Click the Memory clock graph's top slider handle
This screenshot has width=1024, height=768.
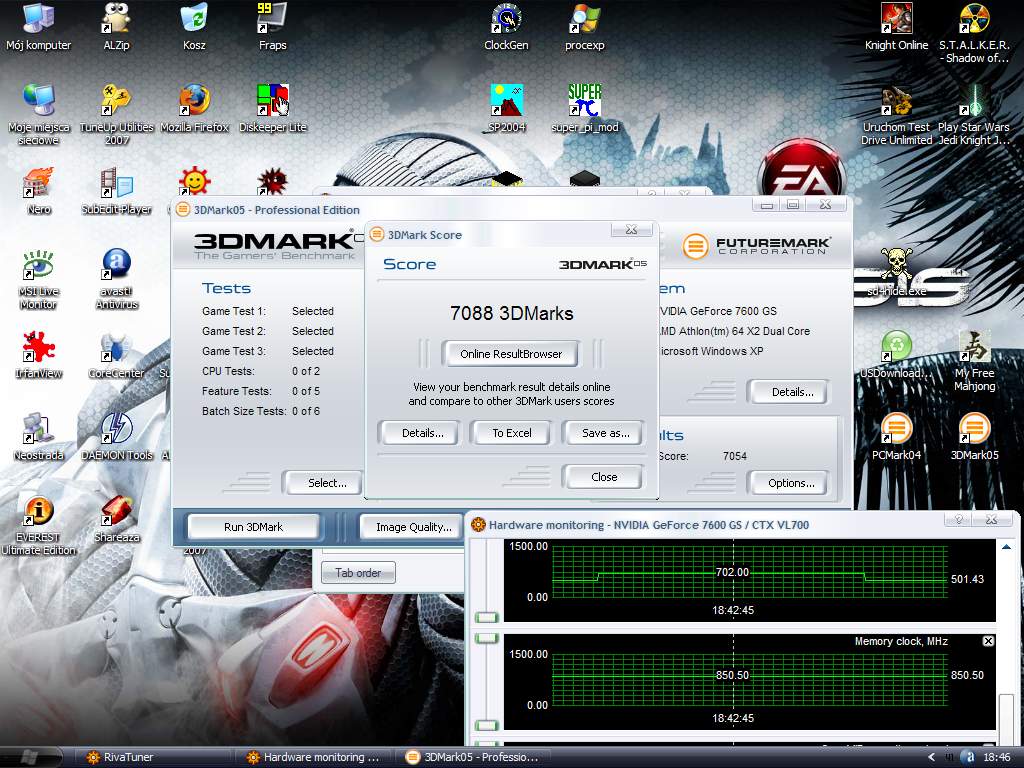pos(487,638)
